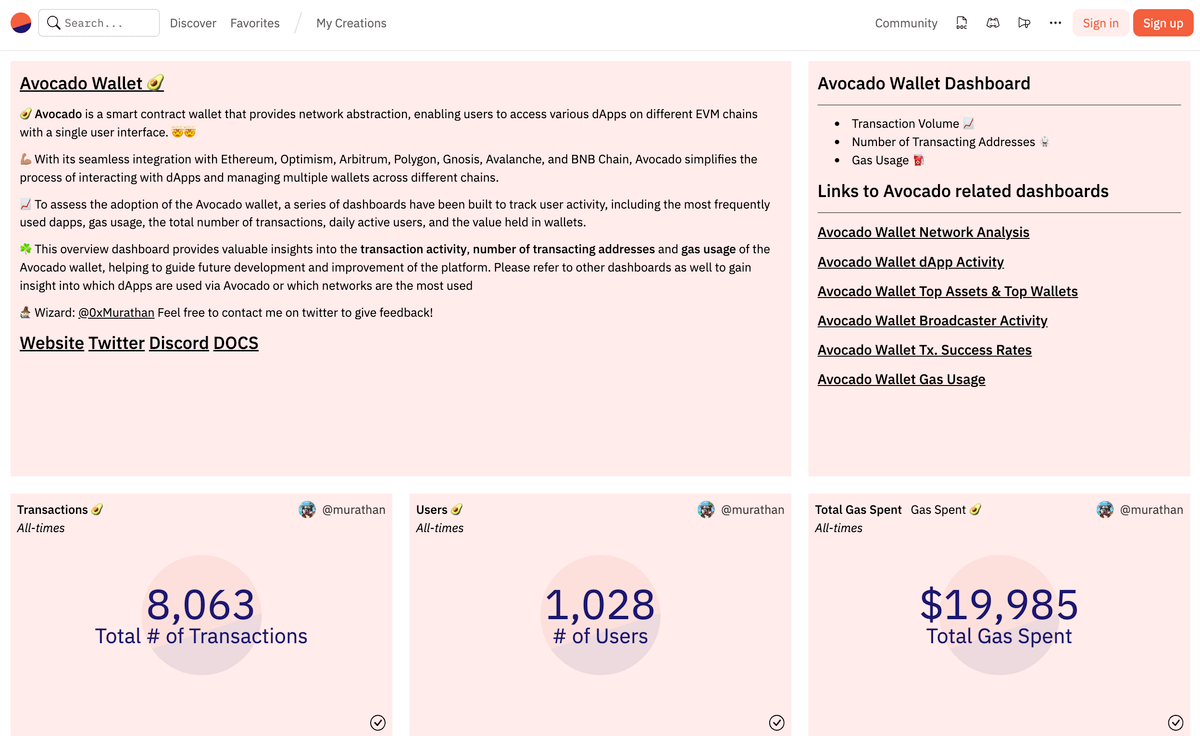
Task: Open the docs file icon in header
Action: (x=961, y=23)
